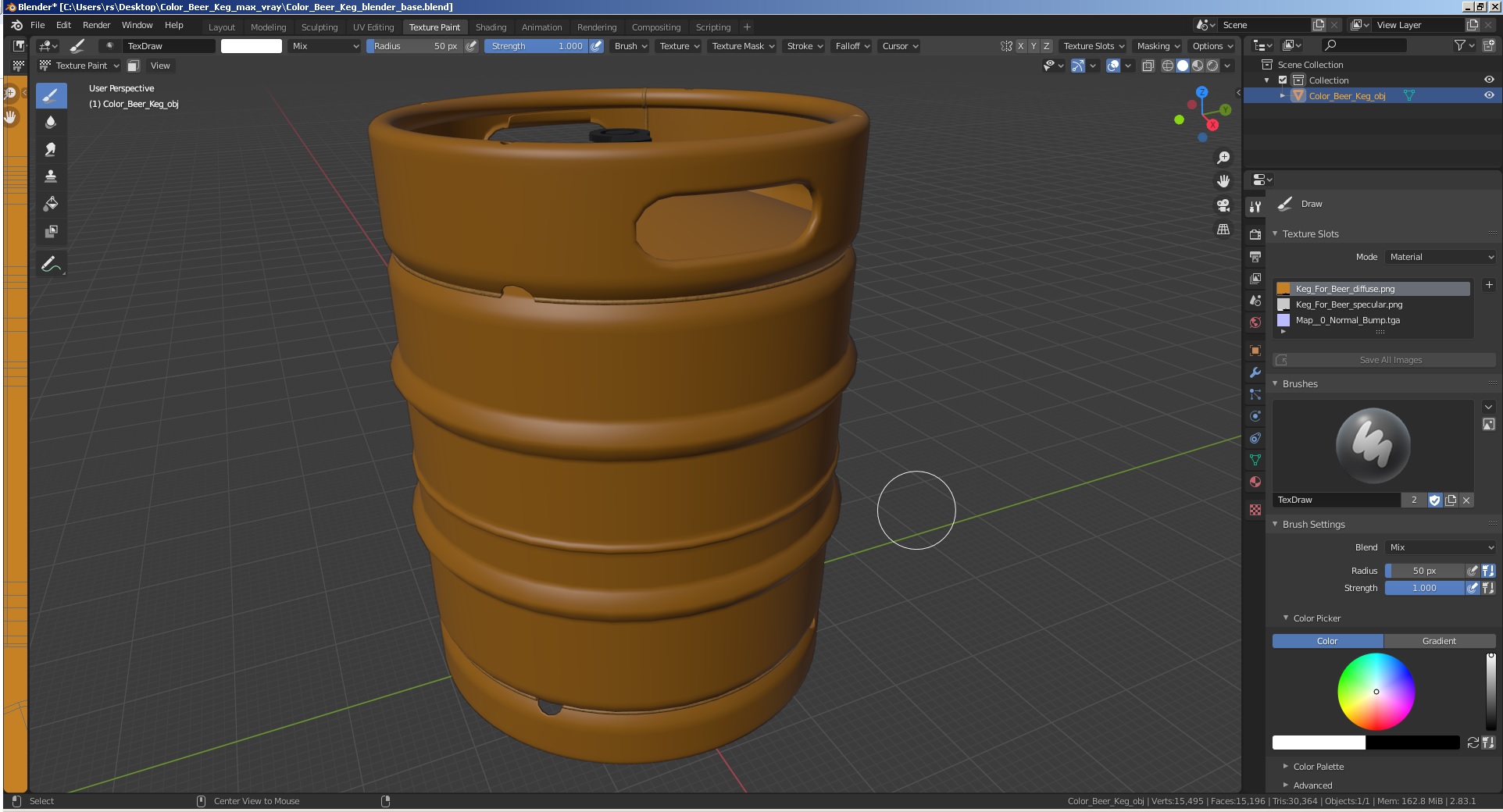Open the Render menu
This screenshot has height=812, width=1503.
tap(96, 25)
